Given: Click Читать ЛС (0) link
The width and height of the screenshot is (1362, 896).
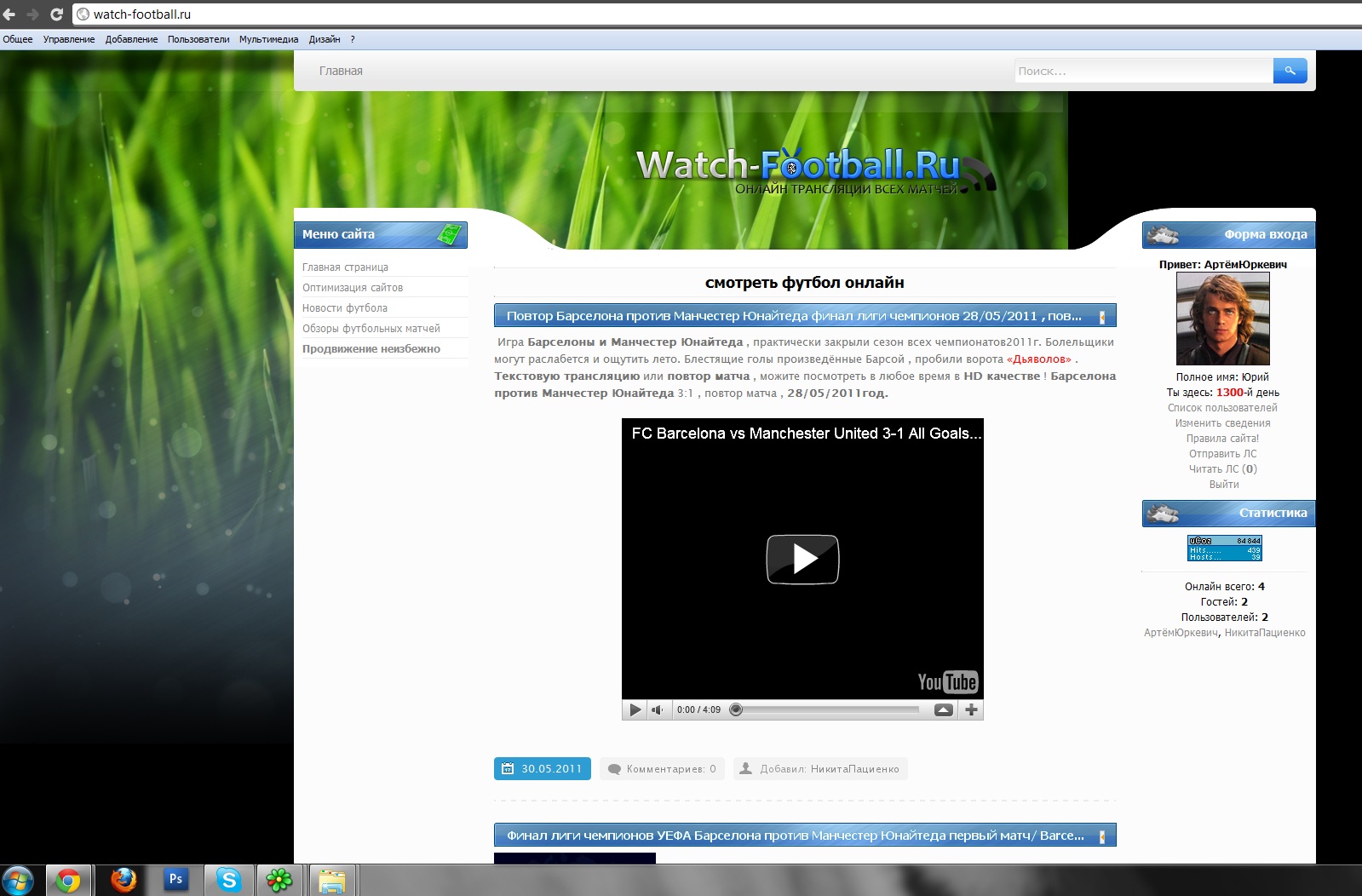Looking at the screenshot, I should (x=1222, y=469).
